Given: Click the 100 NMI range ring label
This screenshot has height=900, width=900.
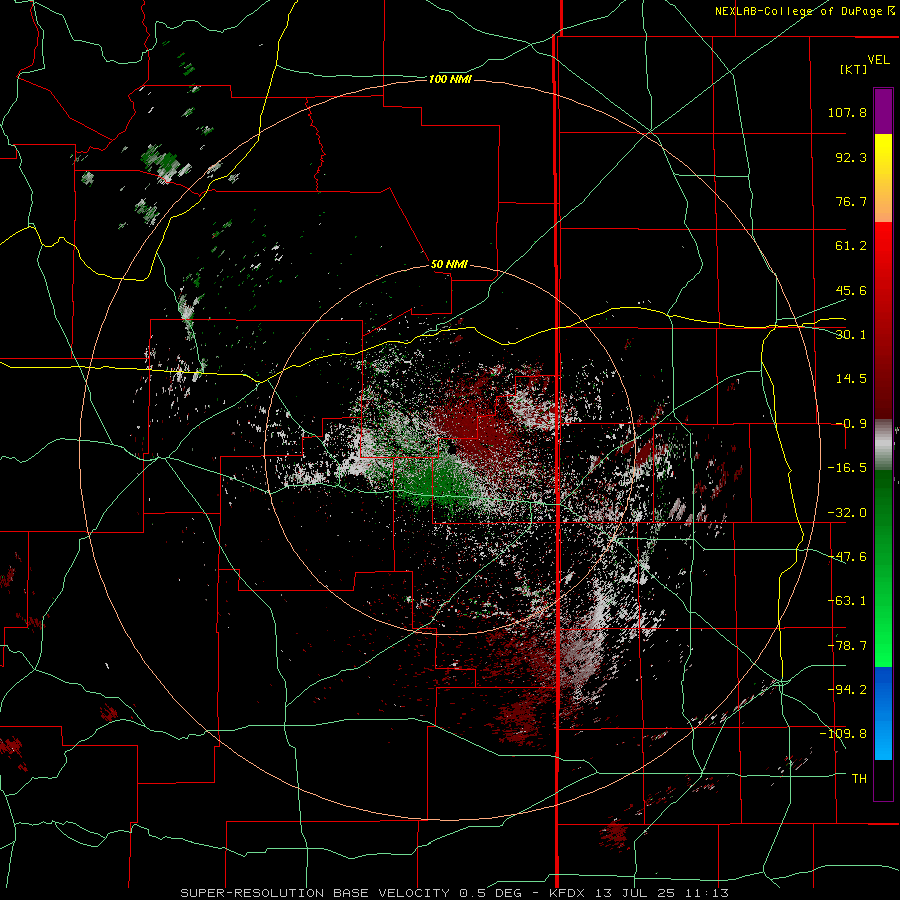Looking at the screenshot, I should pyautogui.click(x=450, y=79).
